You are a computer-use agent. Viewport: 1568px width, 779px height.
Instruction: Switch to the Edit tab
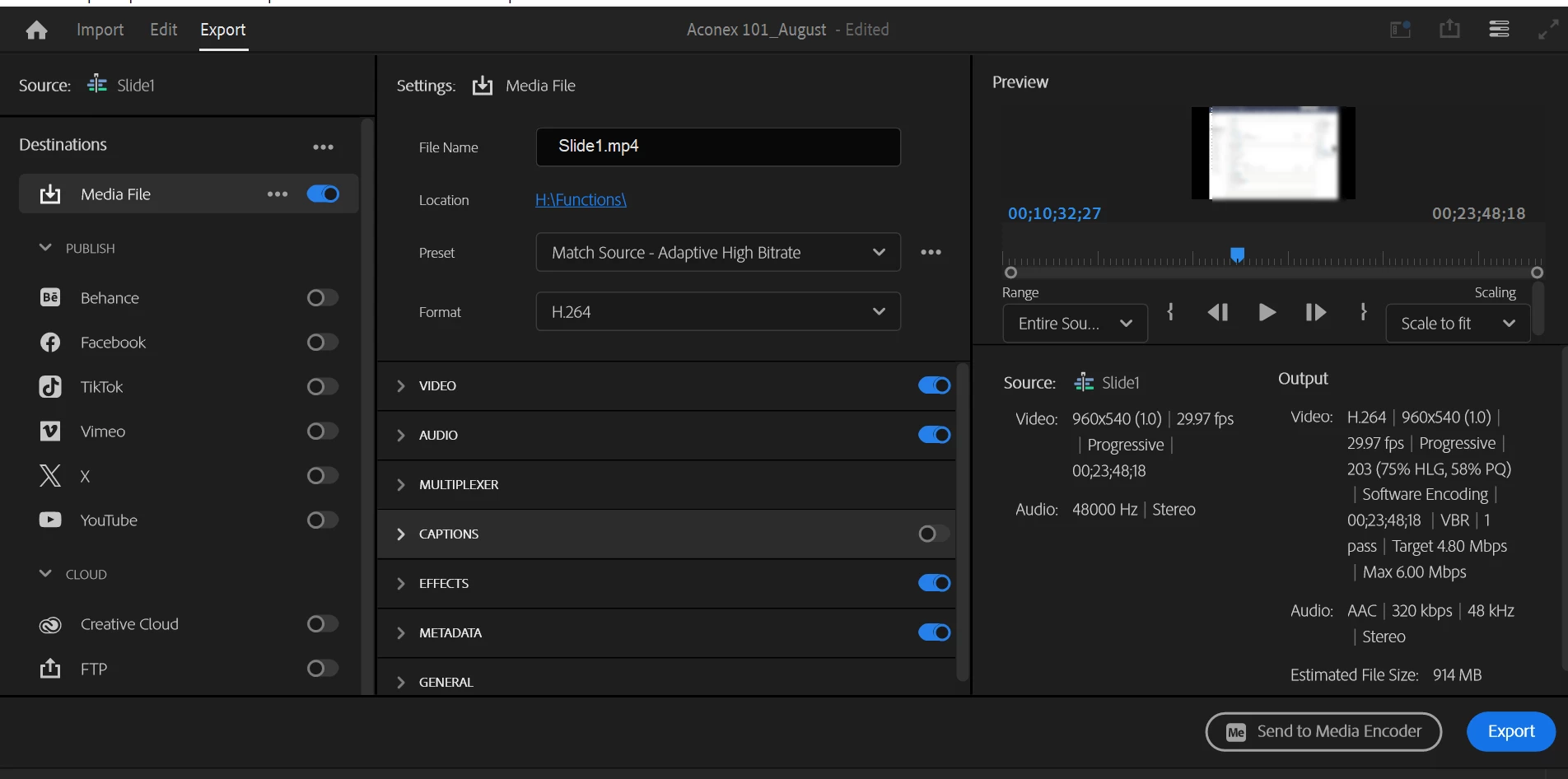point(163,30)
